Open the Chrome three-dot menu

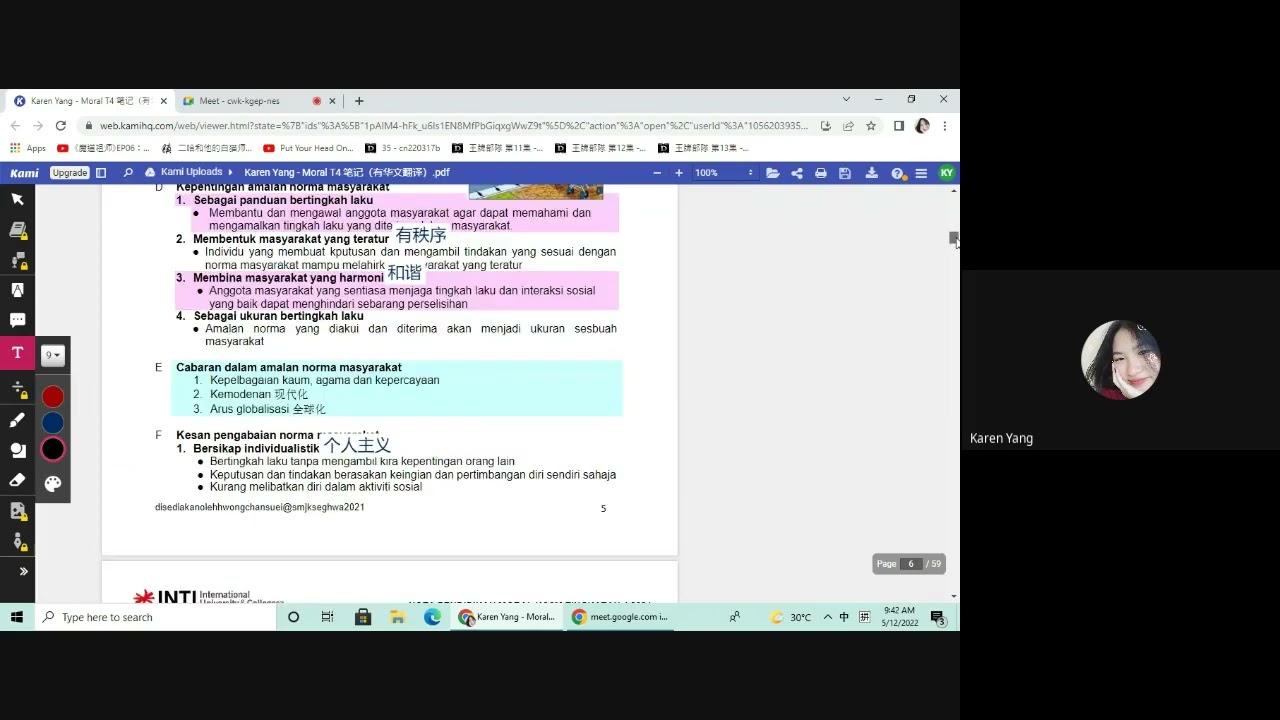coord(945,126)
